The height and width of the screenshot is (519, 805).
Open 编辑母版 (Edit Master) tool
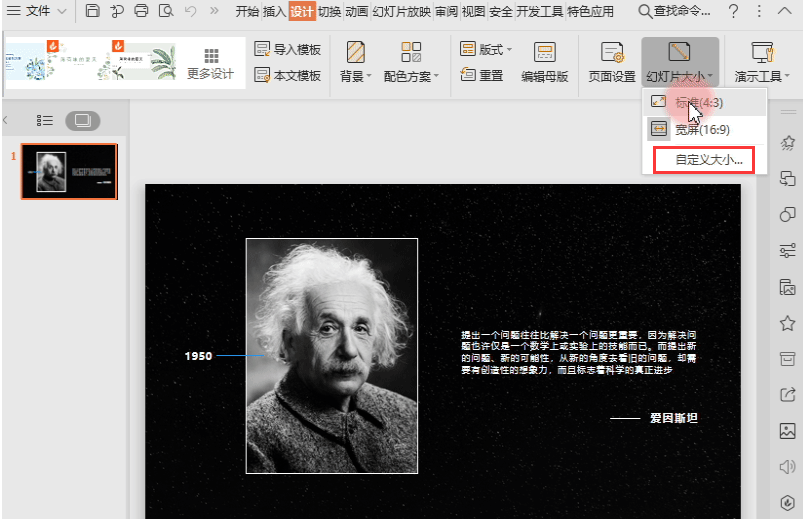click(x=544, y=62)
